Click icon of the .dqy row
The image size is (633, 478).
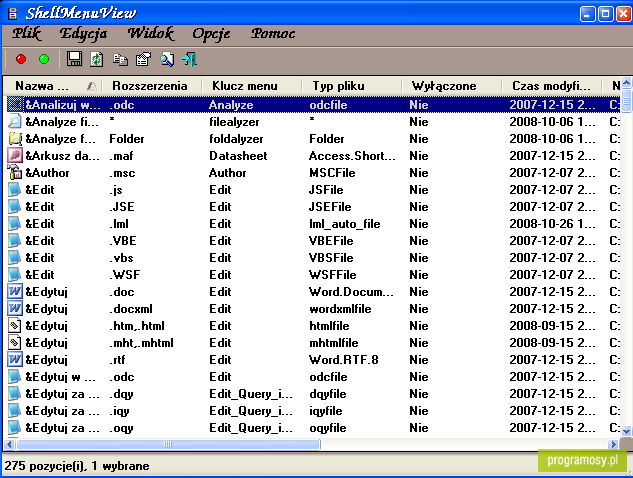(x=15, y=394)
